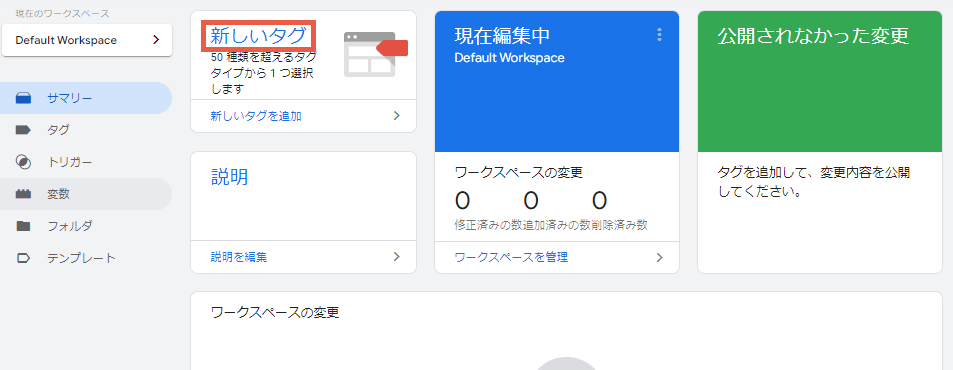Image resolution: width=953 pixels, height=370 pixels.
Task: Click the トリガー circle icon
Action: 23,162
